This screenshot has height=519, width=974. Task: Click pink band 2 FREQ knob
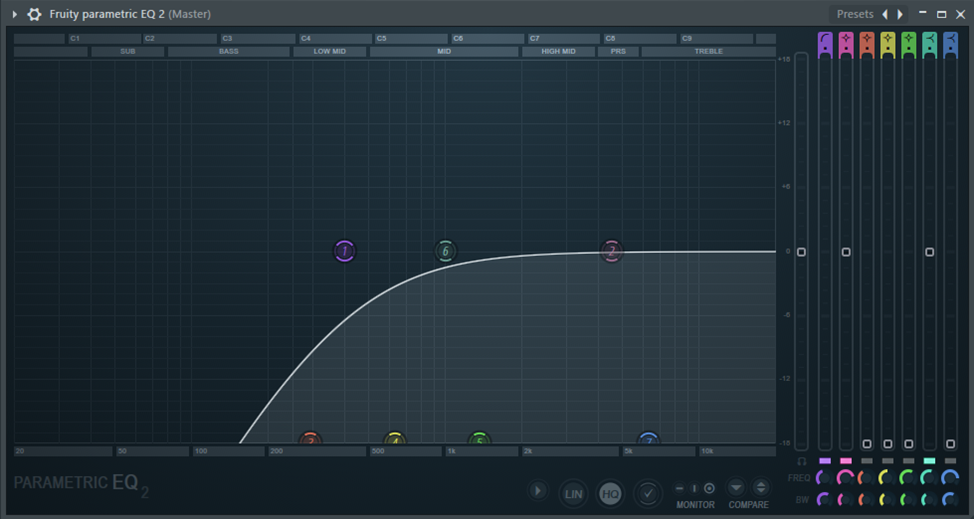(x=846, y=478)
